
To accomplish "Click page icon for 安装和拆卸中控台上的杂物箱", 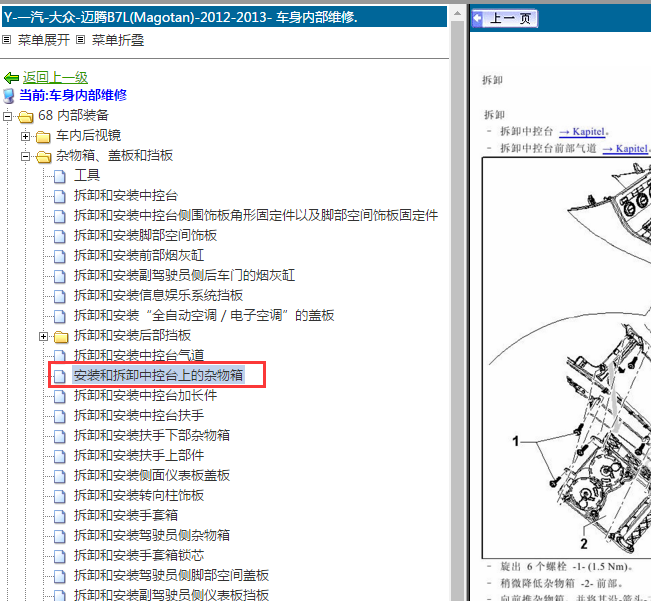I will coord(60,376).
